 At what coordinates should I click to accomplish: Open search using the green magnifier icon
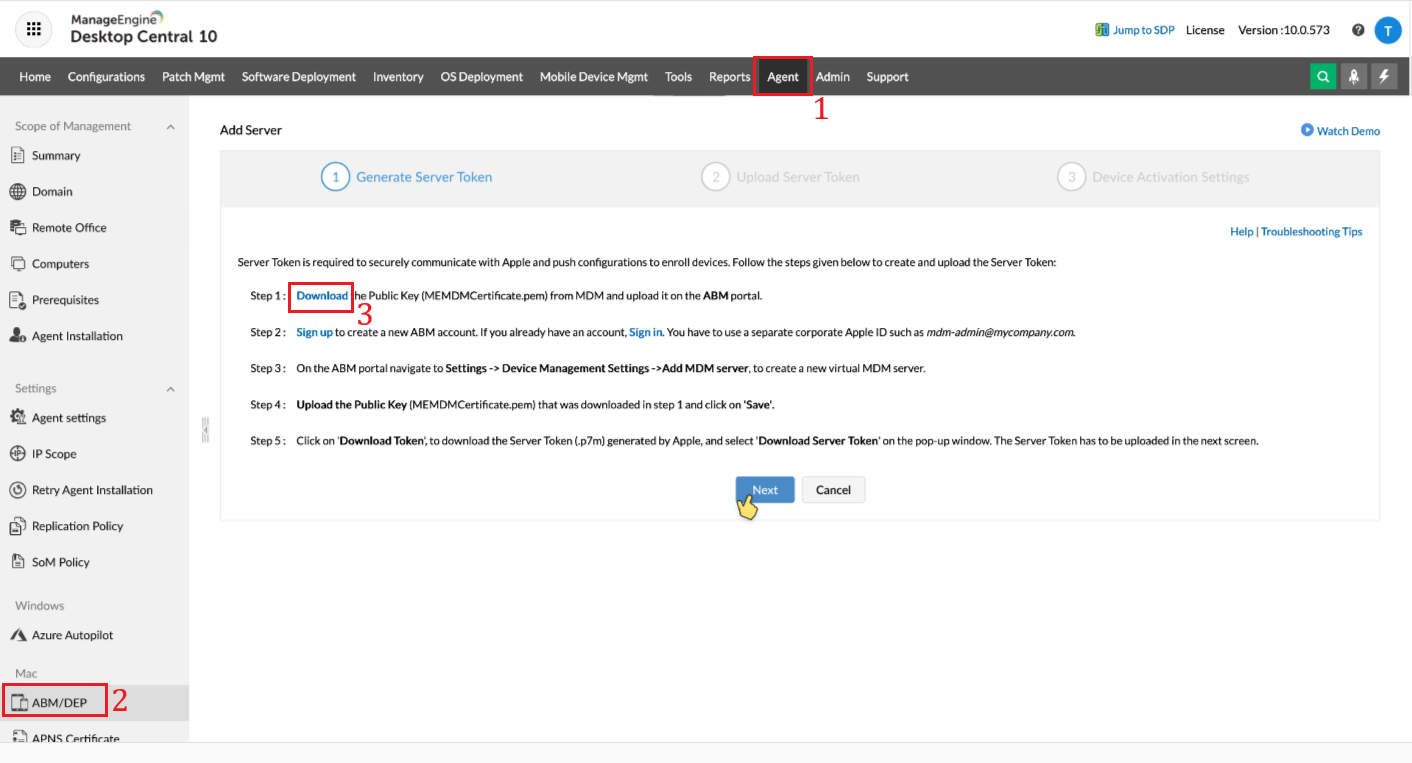click(x=1322, y=76)
